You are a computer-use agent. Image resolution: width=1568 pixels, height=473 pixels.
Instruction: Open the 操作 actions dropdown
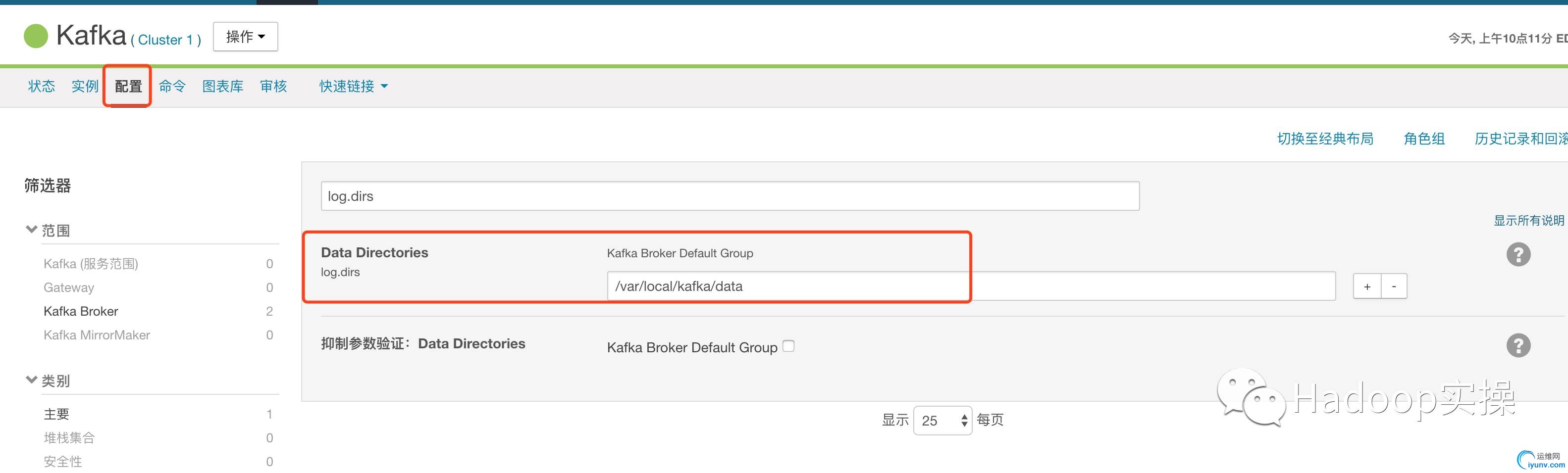[x=245, y=37]
